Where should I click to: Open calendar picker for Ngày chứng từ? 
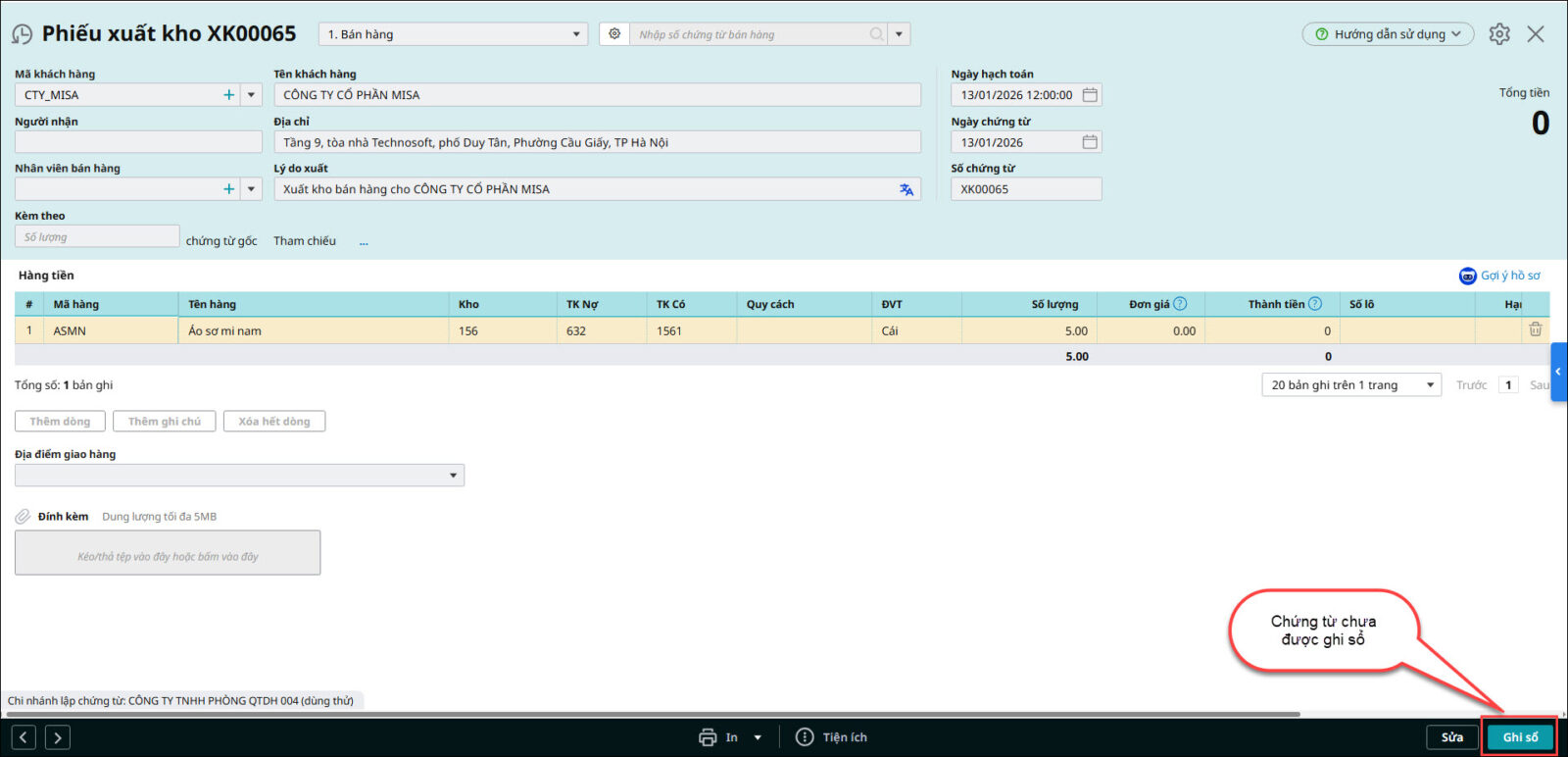(x=1090, y=142)
